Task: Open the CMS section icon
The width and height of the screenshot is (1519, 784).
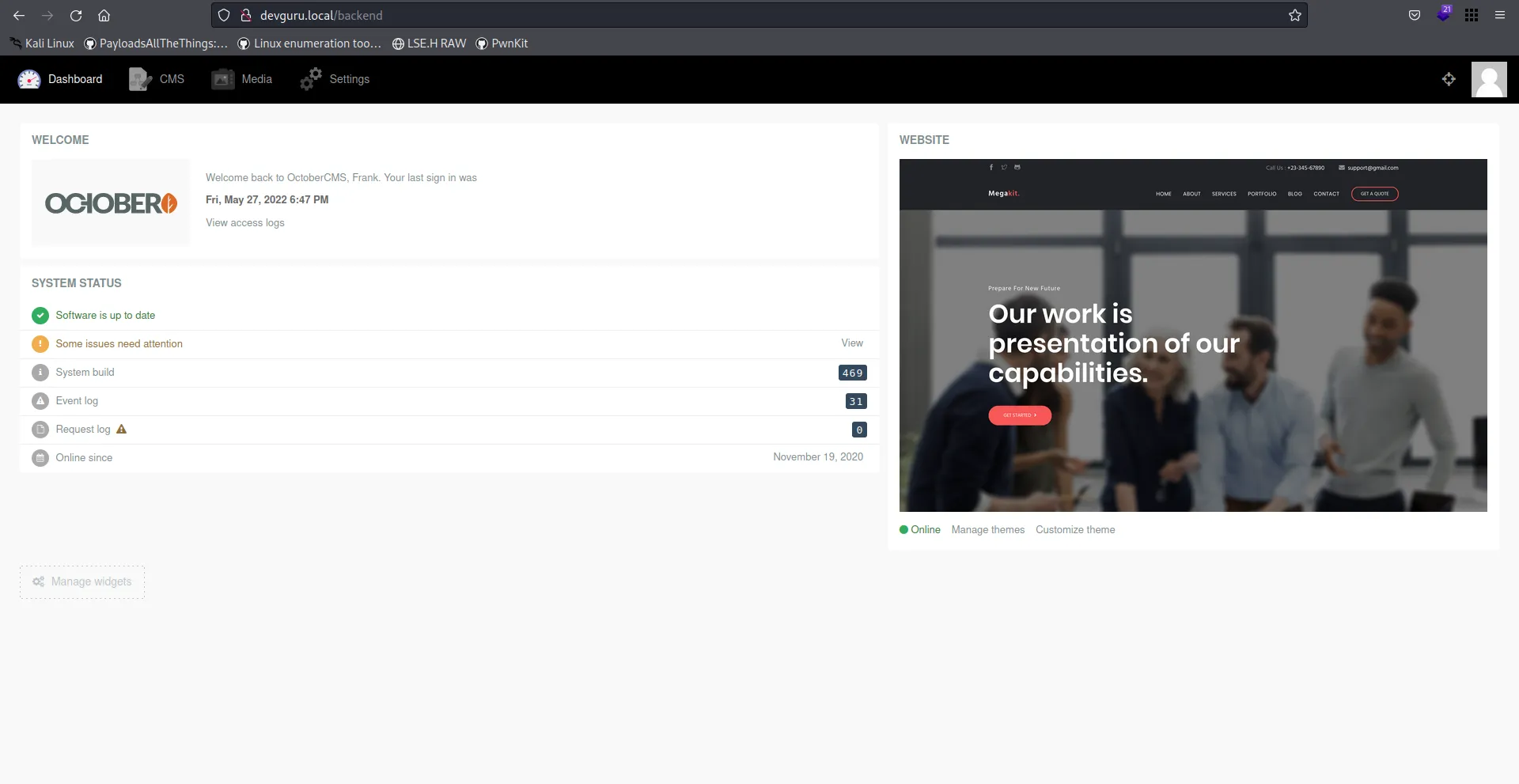Action: click(x=140, y=79)
